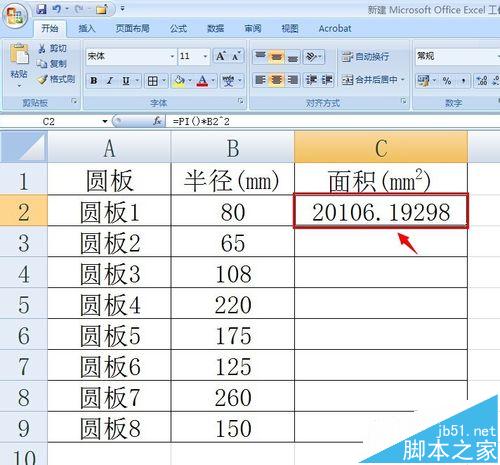Apply red font color A
The width and height of the screenshot is (500, 465).
tap(202, 81)
